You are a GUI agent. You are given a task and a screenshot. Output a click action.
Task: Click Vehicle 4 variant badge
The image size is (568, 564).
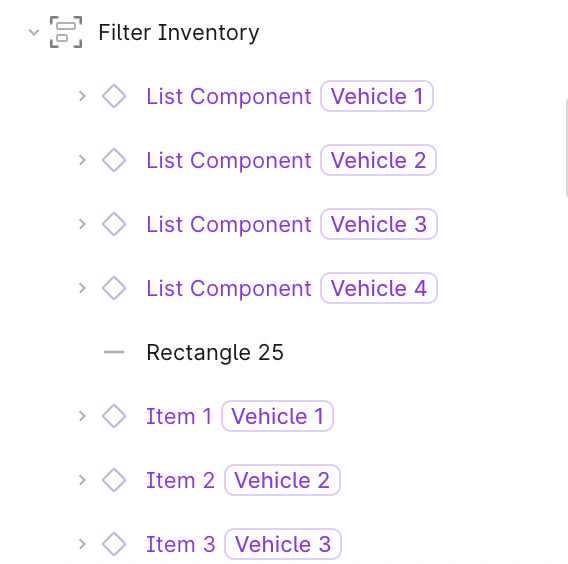point(379,288)
